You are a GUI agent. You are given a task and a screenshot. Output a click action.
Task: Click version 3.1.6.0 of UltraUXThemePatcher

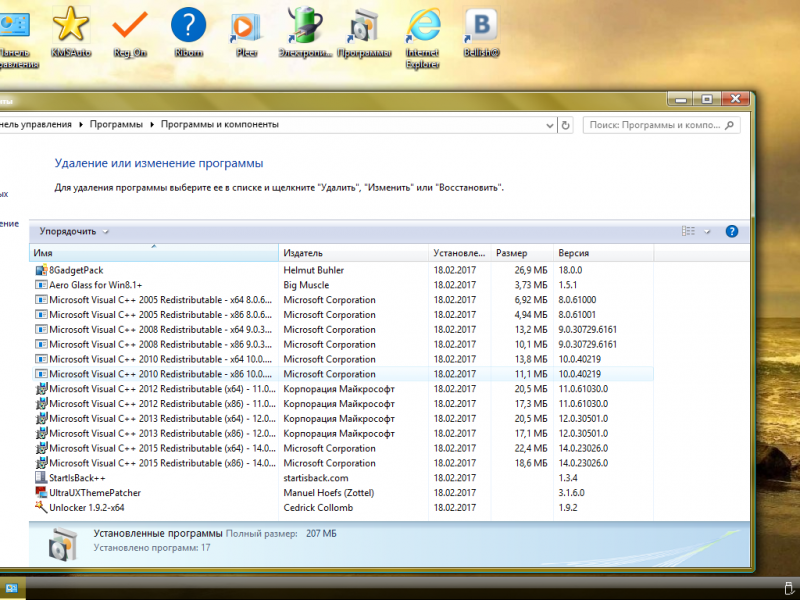tap(571, 492)
